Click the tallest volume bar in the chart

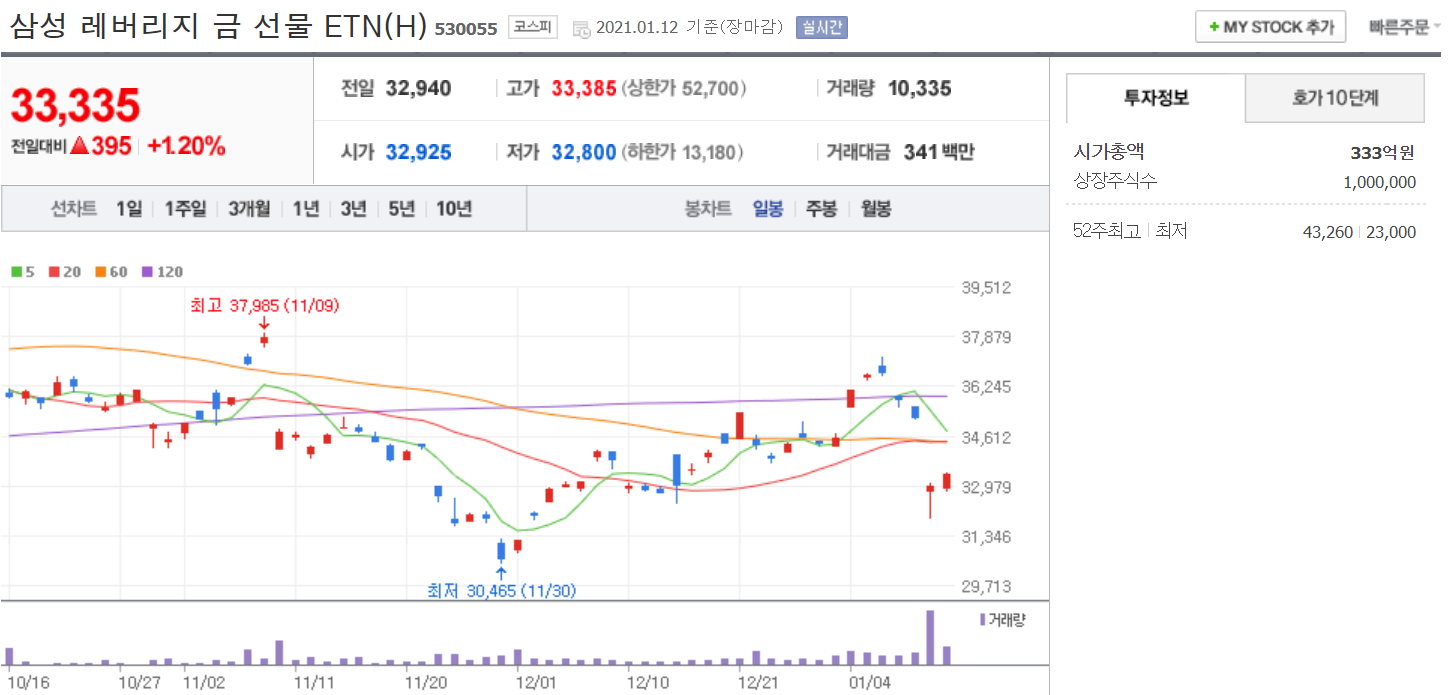(930, 638)
